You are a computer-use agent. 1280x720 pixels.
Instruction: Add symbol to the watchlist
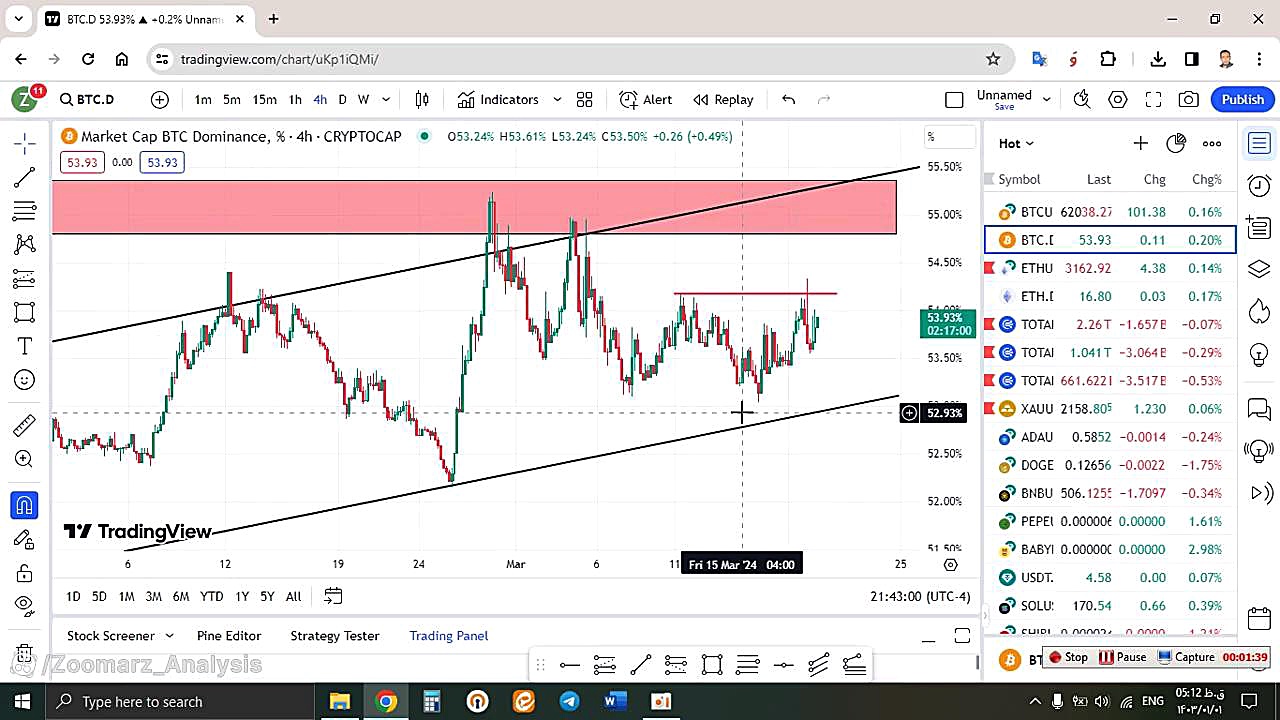[x=1140, y=143]
